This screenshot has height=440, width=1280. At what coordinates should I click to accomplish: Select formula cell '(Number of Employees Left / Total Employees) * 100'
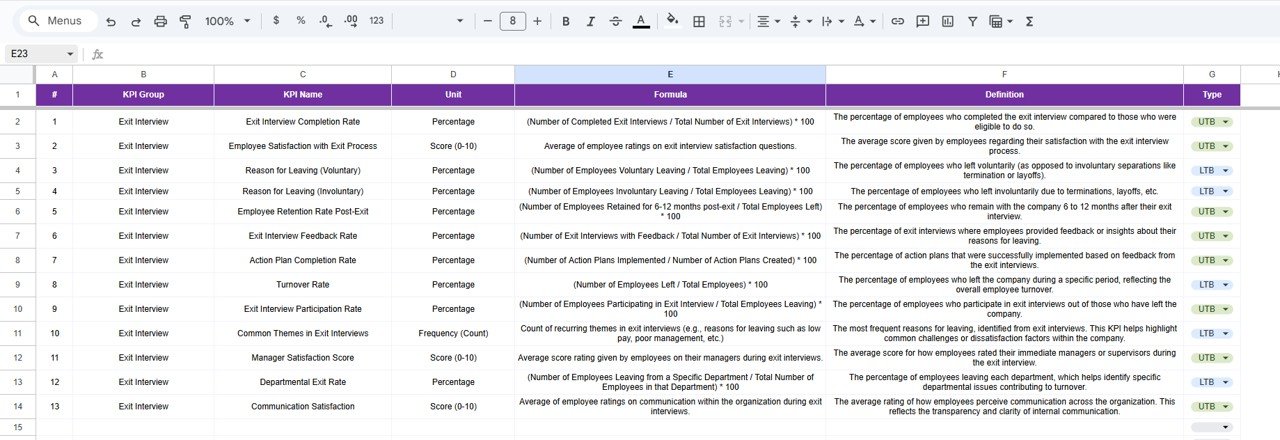pyautogui.click(x=670, y=285)
